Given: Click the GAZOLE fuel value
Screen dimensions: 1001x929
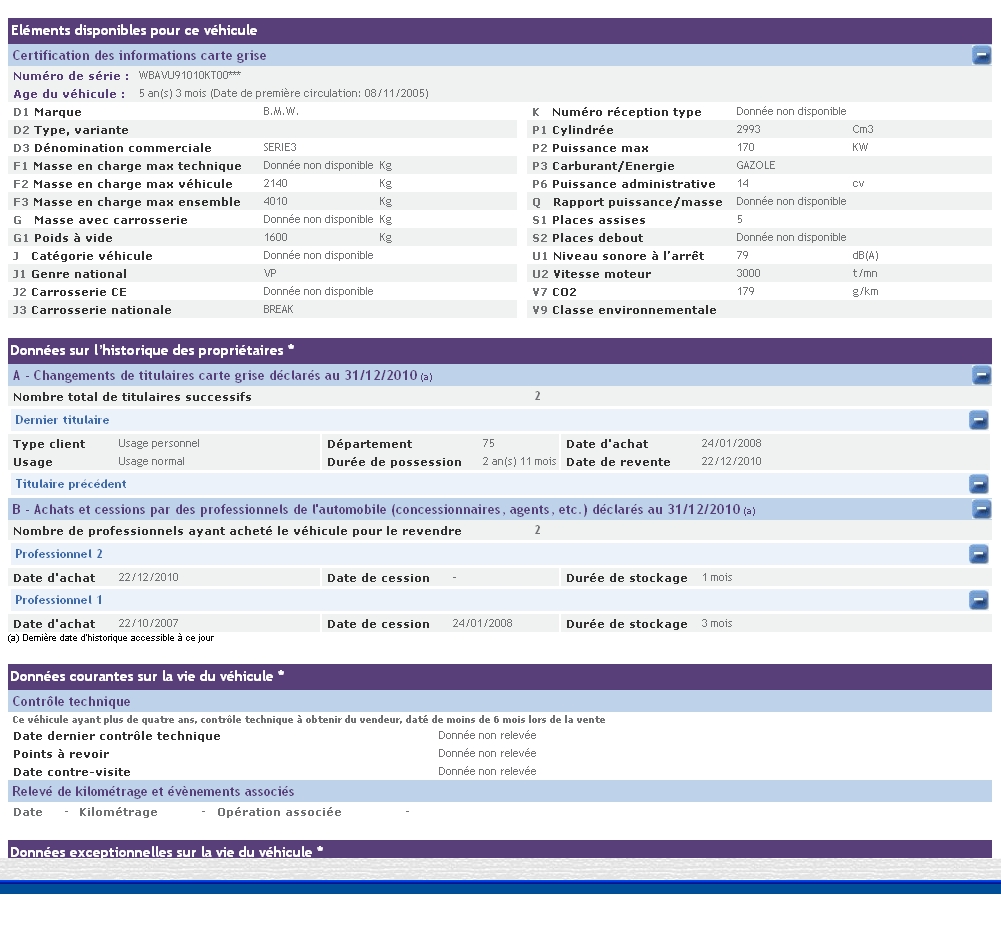Looking at the screenshot, I should coord(756,165).
